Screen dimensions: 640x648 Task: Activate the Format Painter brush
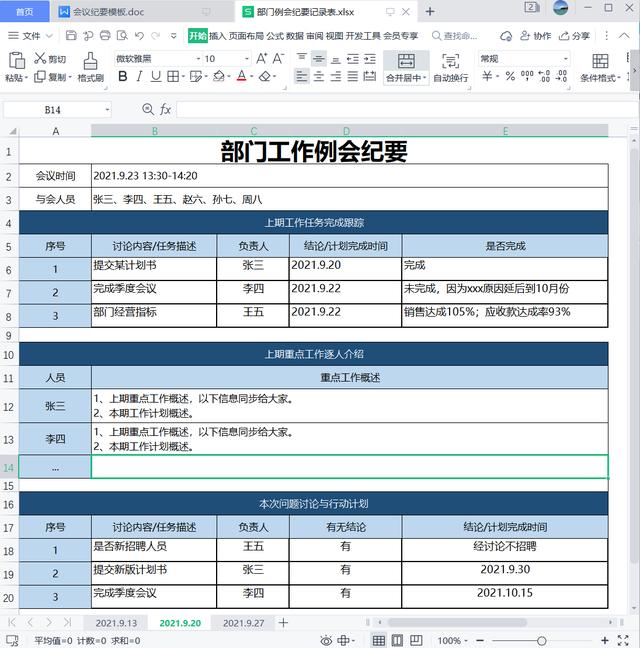tap(90, 61)
